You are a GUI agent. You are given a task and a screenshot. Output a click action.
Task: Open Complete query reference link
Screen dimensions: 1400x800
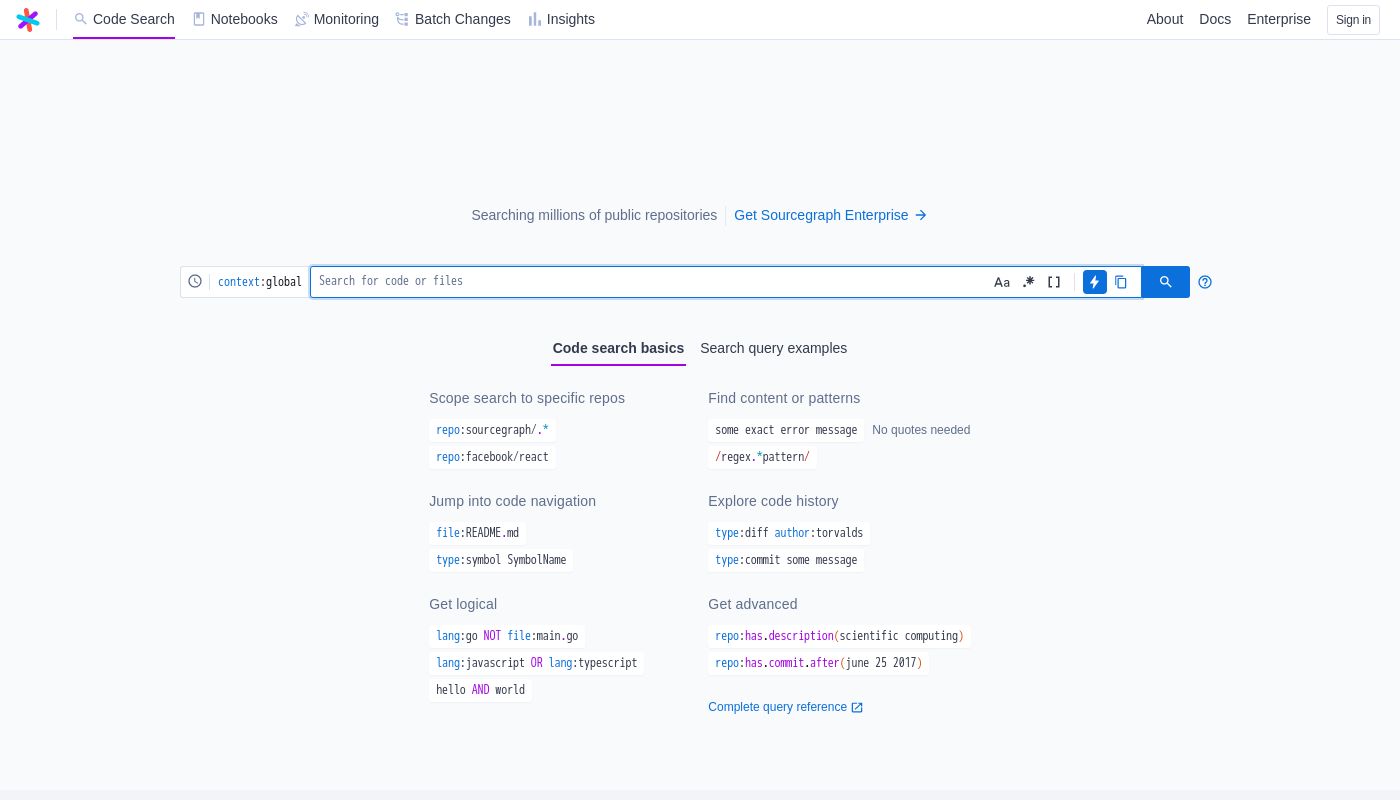(785, 707)
